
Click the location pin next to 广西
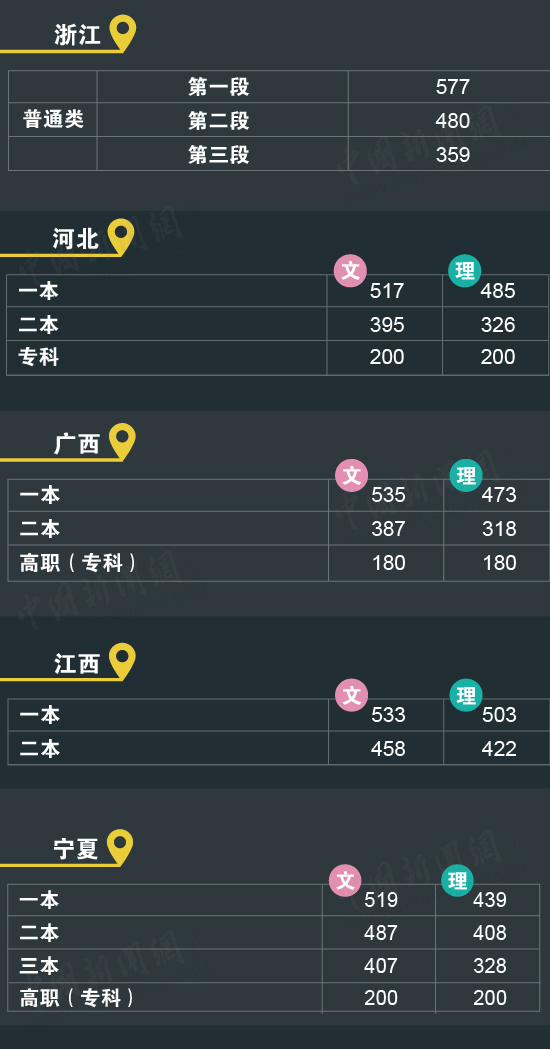pyautogui.click(x=122, y=441)
